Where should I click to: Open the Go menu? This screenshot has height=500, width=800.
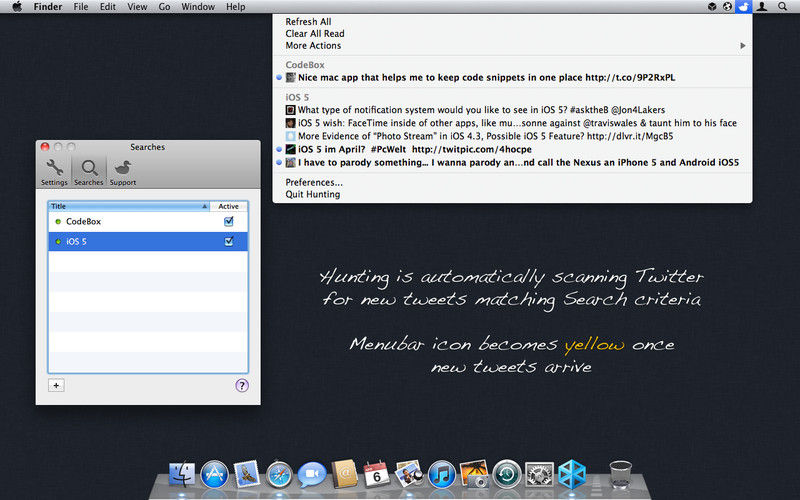click(164, 7)
